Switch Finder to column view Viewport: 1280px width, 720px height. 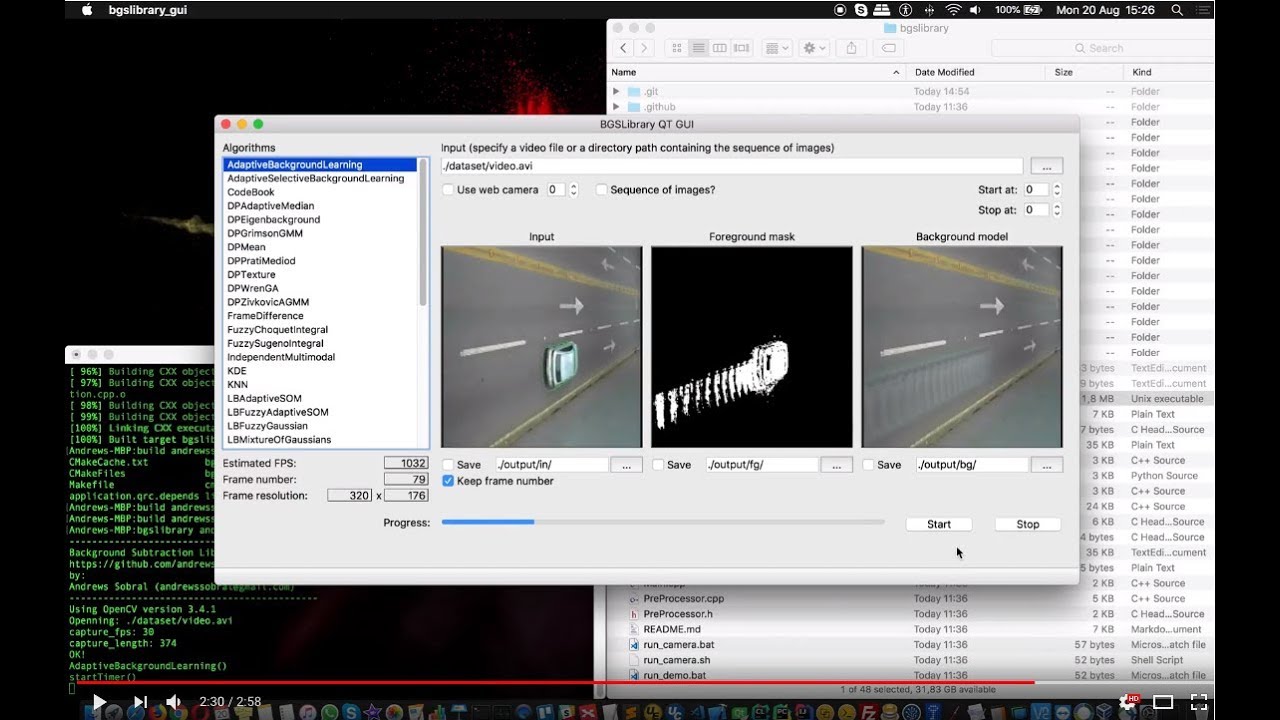720,48
